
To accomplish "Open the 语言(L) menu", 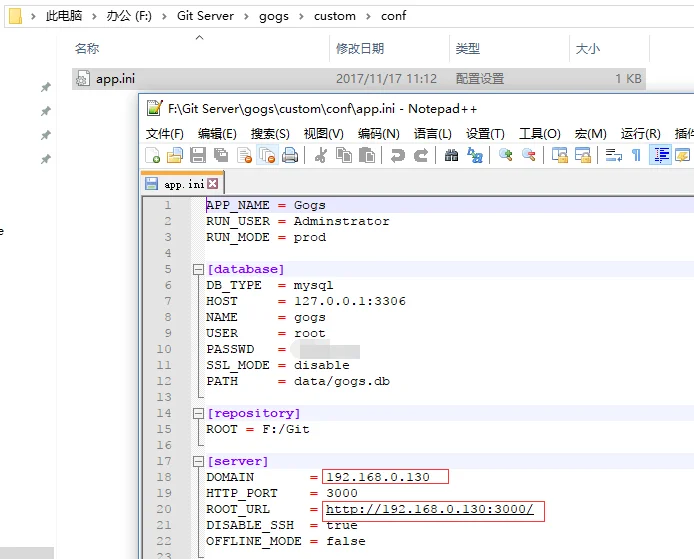I will [x=432, y=133].
